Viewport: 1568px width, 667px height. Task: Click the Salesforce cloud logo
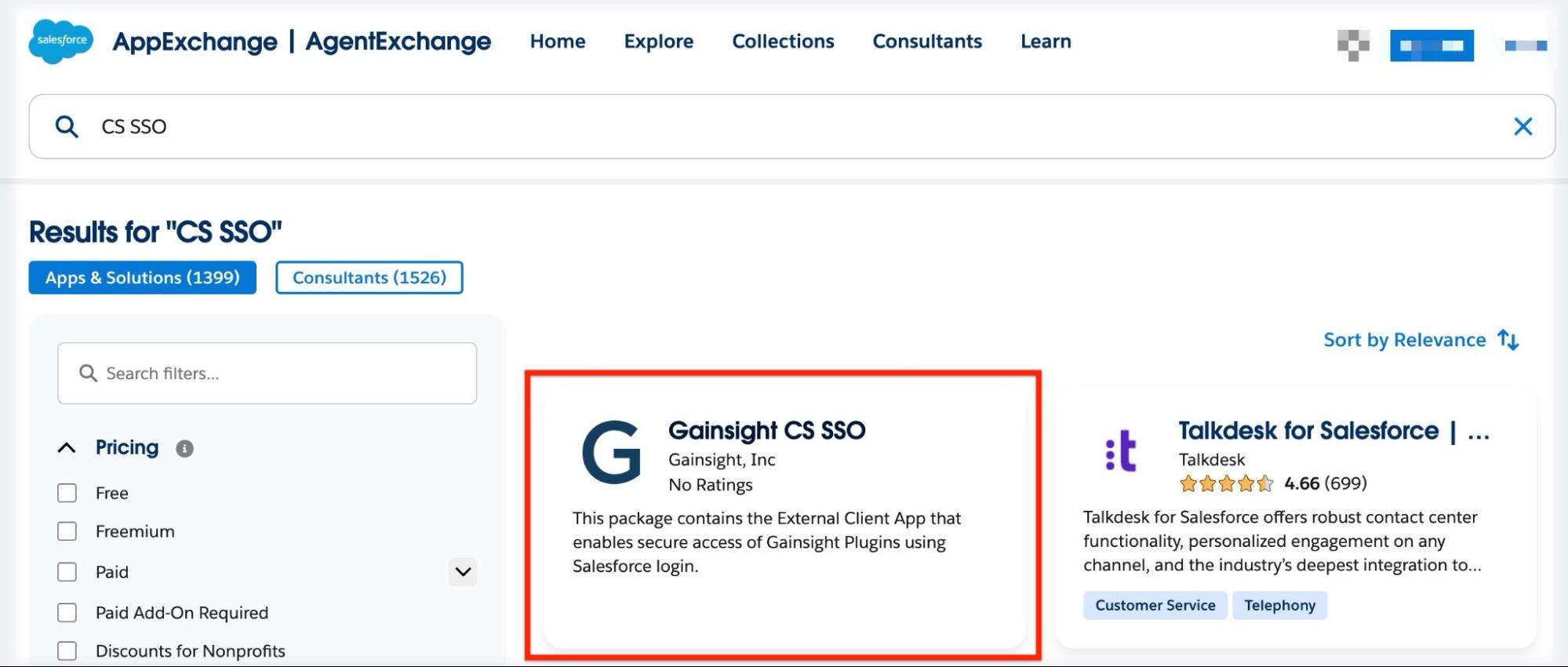pos(61,41)
